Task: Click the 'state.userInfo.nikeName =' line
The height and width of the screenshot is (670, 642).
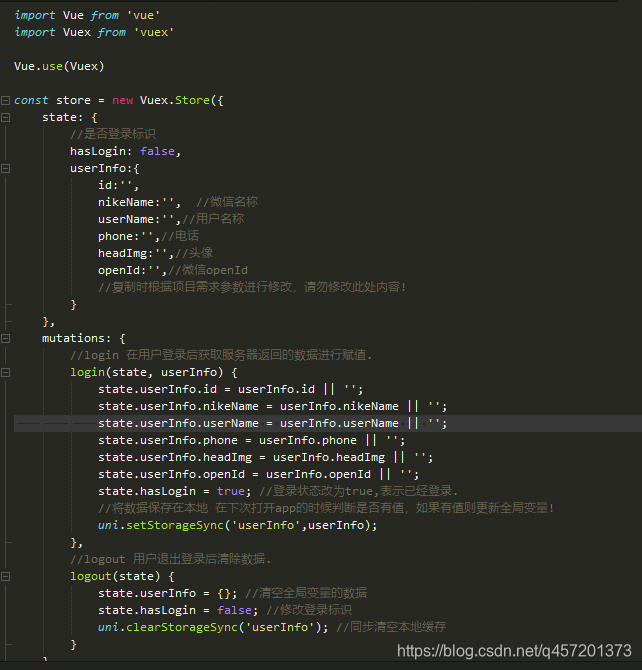Action: click(273, 406)
